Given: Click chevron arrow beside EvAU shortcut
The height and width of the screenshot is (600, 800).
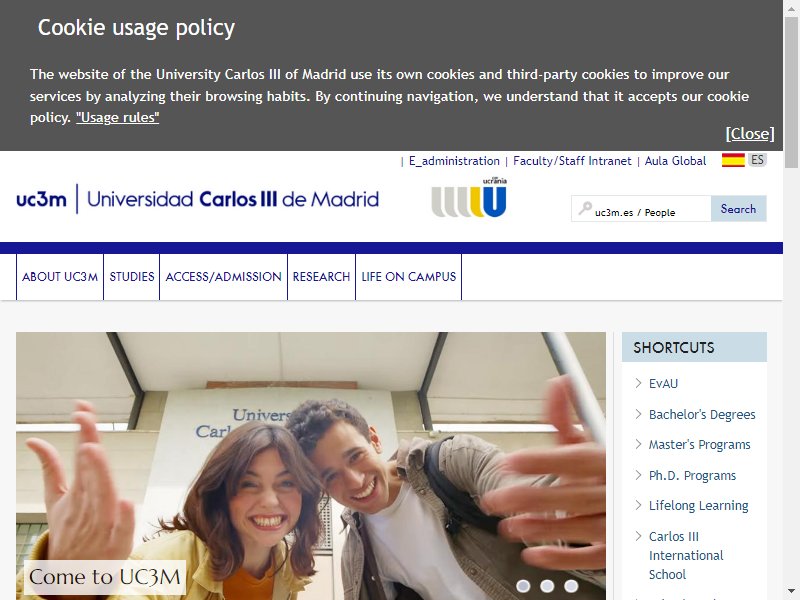Looking at the screenshot, I should tap(638, 383).
